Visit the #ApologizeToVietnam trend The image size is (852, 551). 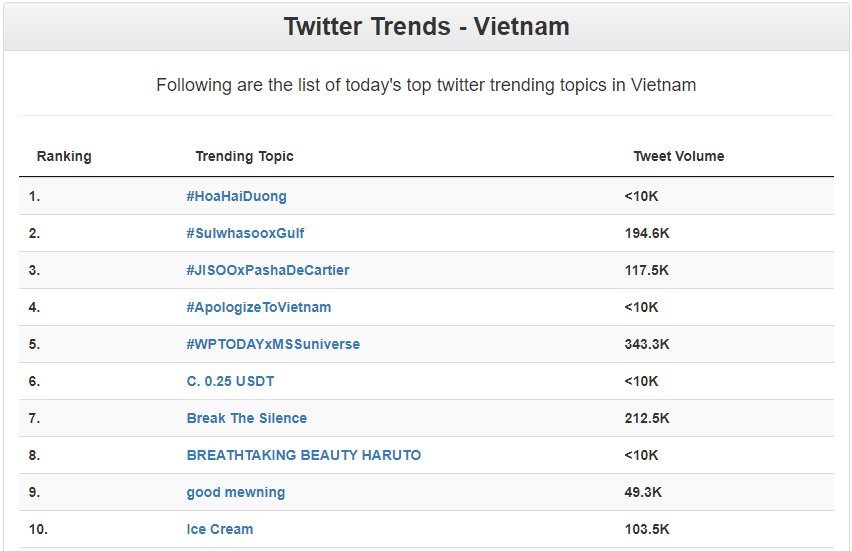coord(258,307)
